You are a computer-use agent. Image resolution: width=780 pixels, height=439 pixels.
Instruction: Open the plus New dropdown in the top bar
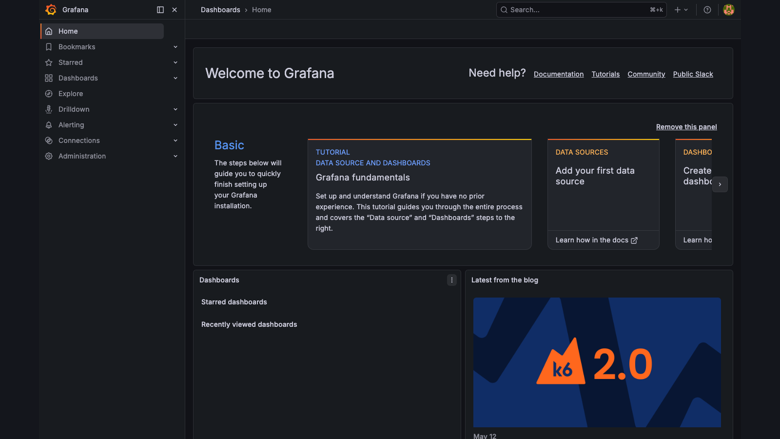[x=681, y=9]
